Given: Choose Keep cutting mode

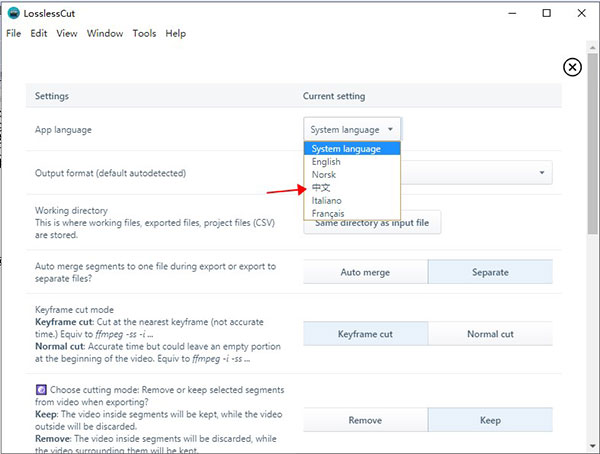Looking at the screenshot, I should tap(490, 420).
